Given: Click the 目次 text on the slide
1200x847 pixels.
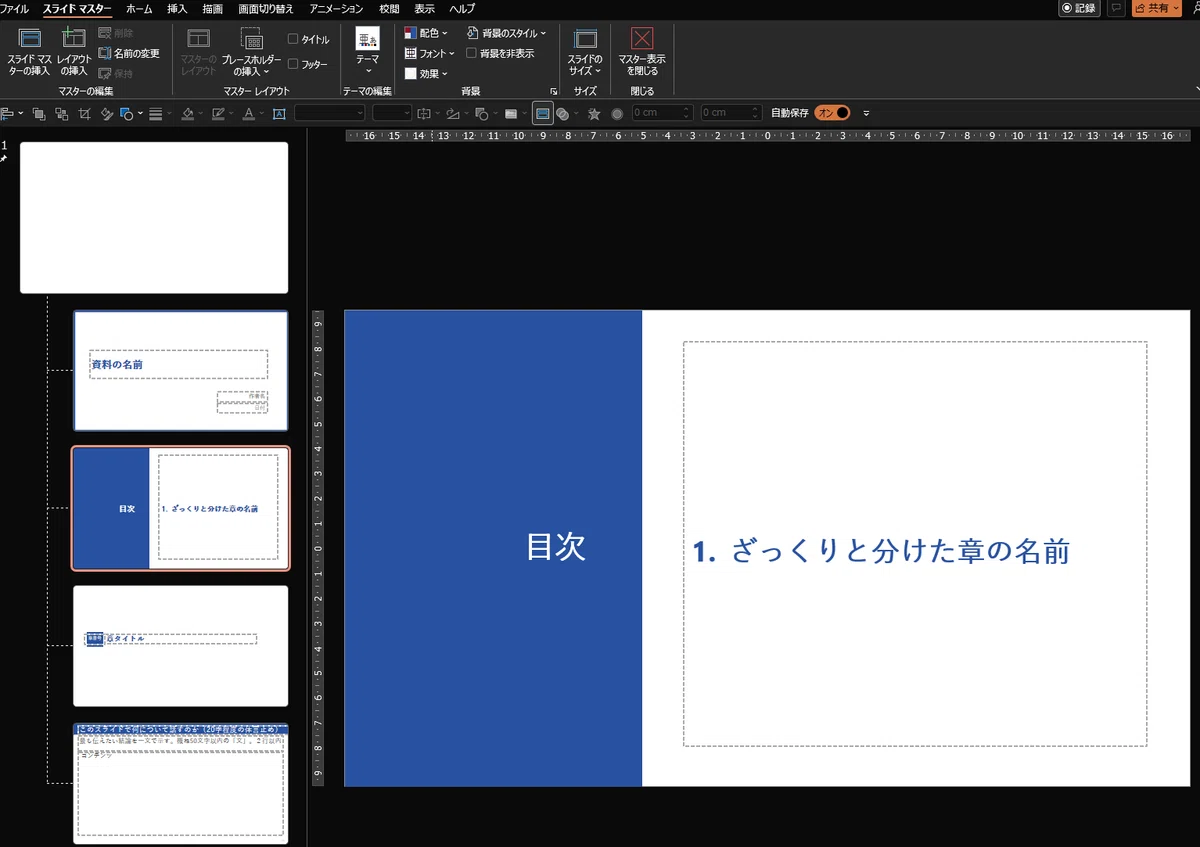Looking at the screenshot, I should click(x=556, y=547).
